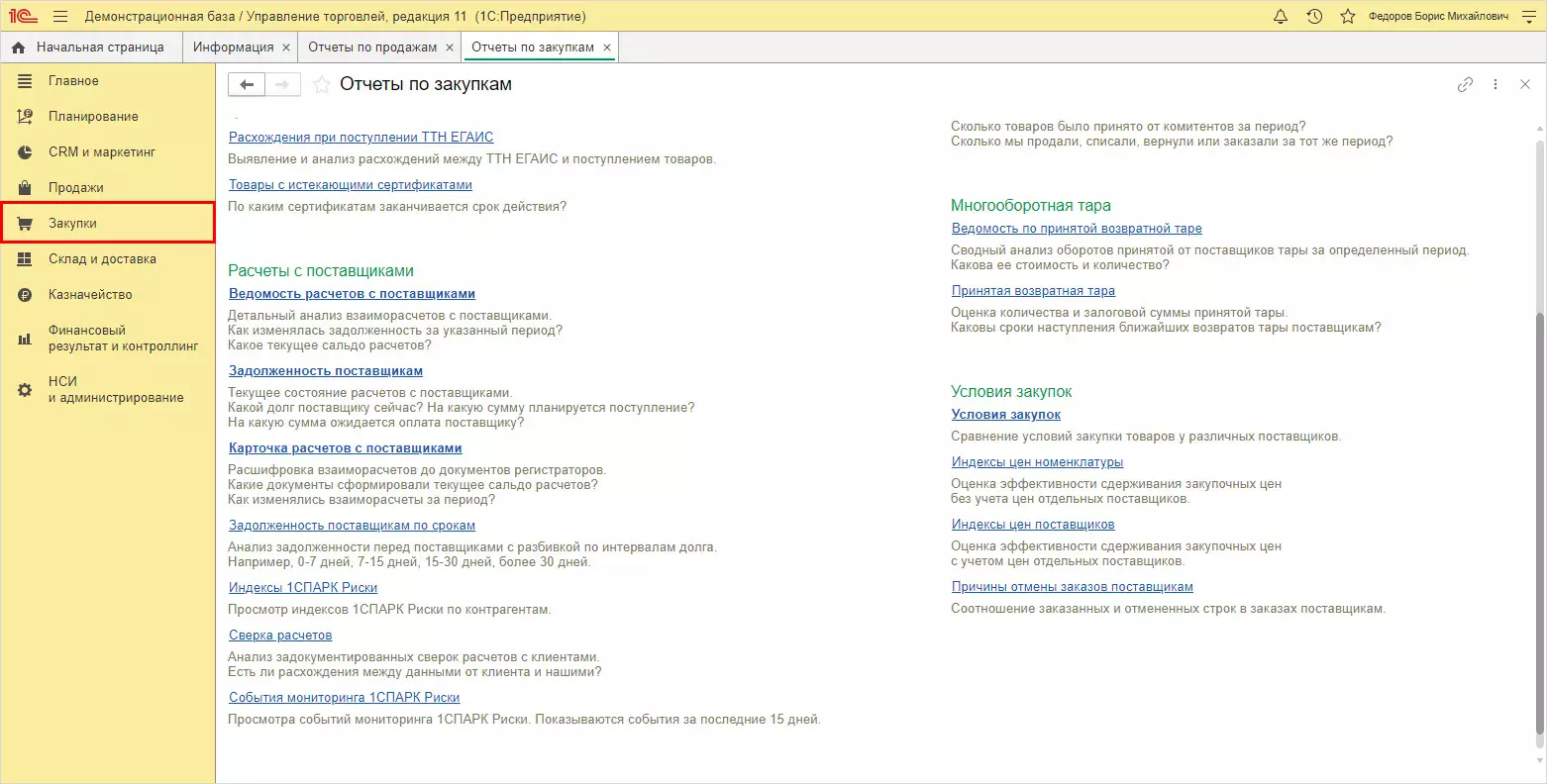Close the Отчеты по закупкам form
The width and height of the screenshot is (1547, 784).
click(1525, 85)
